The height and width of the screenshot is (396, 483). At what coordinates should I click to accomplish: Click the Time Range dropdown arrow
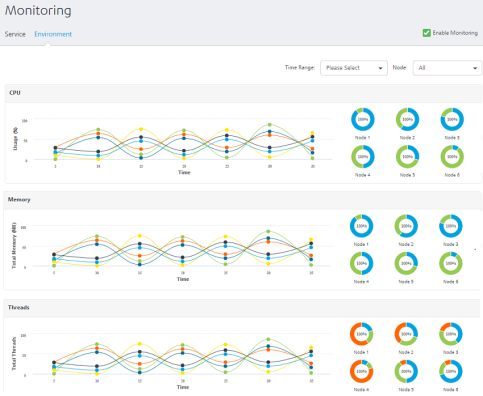click(x=380, y=68)
